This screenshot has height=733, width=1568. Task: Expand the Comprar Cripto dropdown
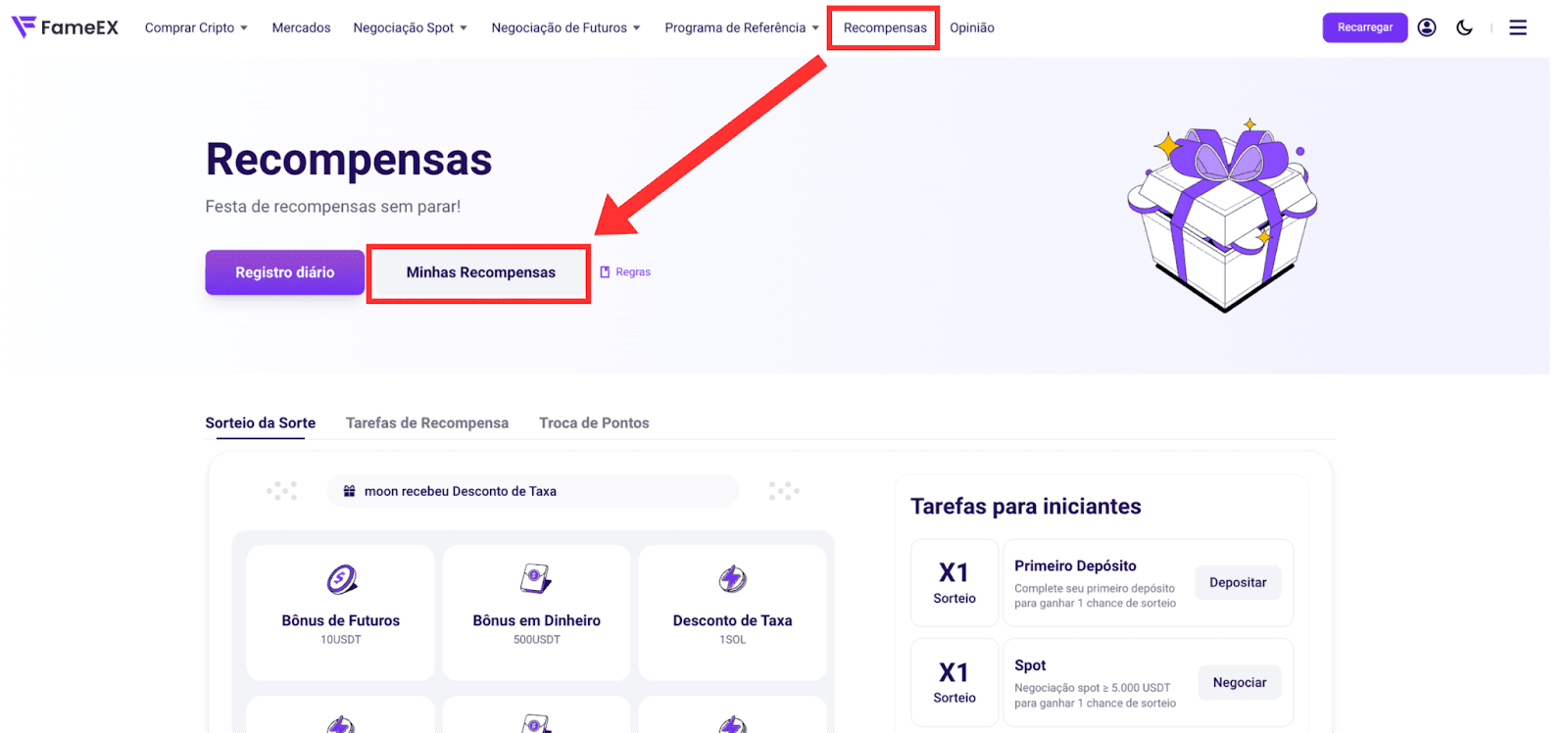click(196, 27)
